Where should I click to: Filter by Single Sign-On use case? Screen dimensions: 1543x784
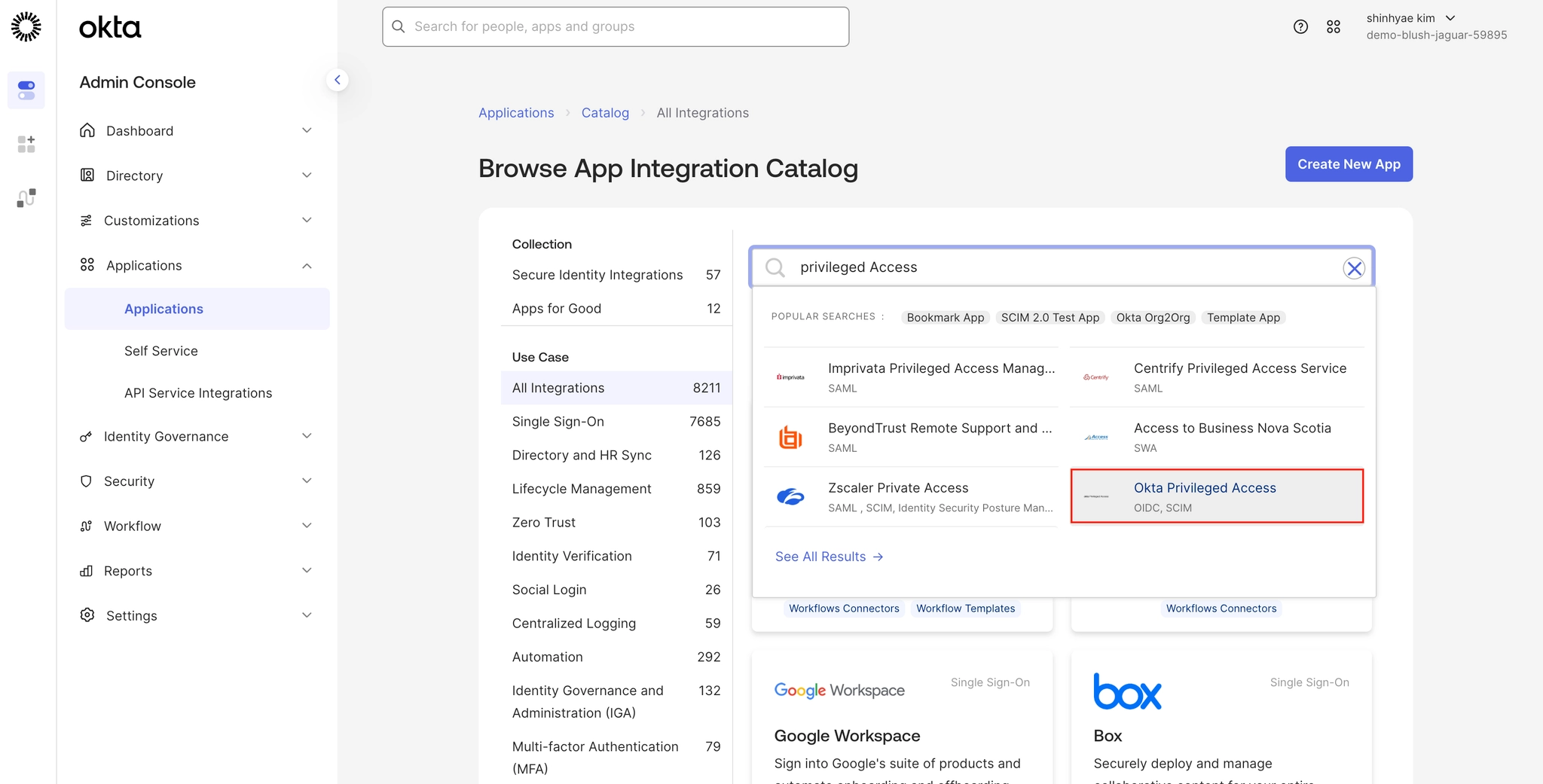tap(558, 422)
